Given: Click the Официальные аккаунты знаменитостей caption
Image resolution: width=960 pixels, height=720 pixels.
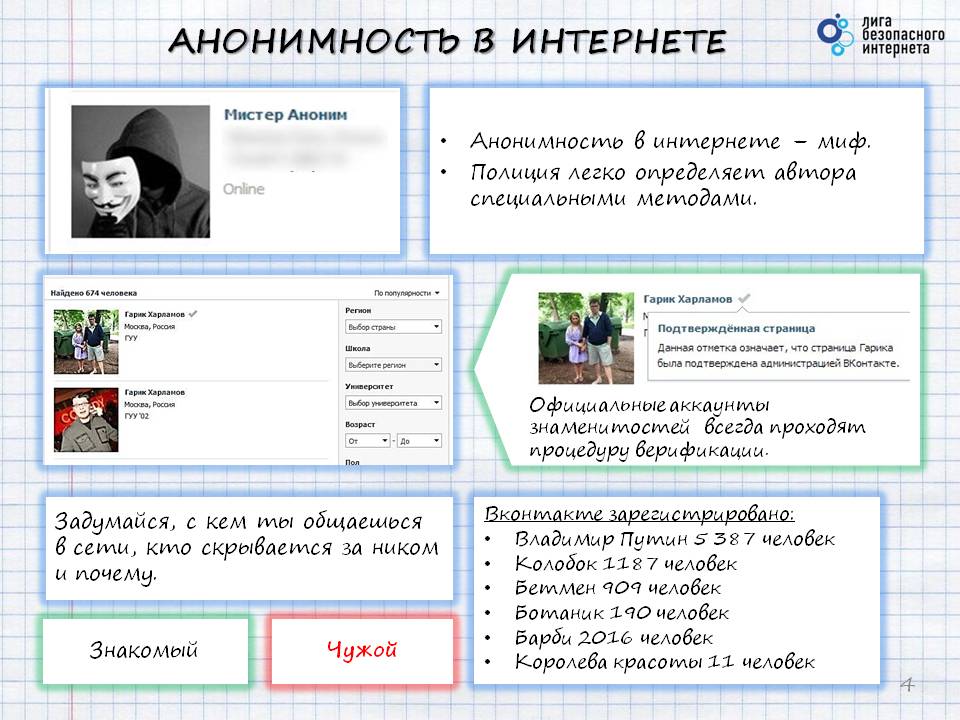Looking at the screenshot, I should (x=697, y=428).
